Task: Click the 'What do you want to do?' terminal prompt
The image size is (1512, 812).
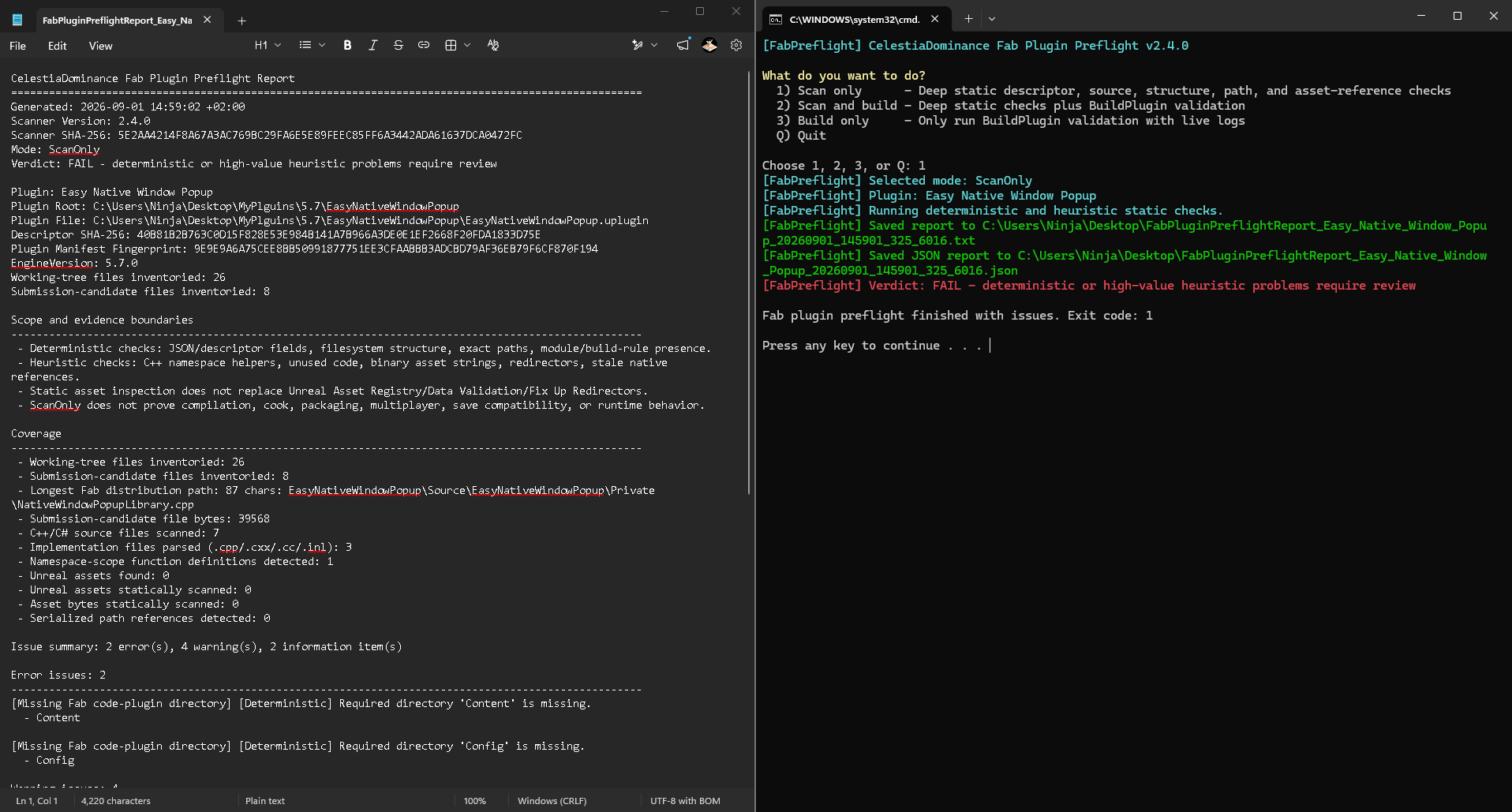Action: 844,76
